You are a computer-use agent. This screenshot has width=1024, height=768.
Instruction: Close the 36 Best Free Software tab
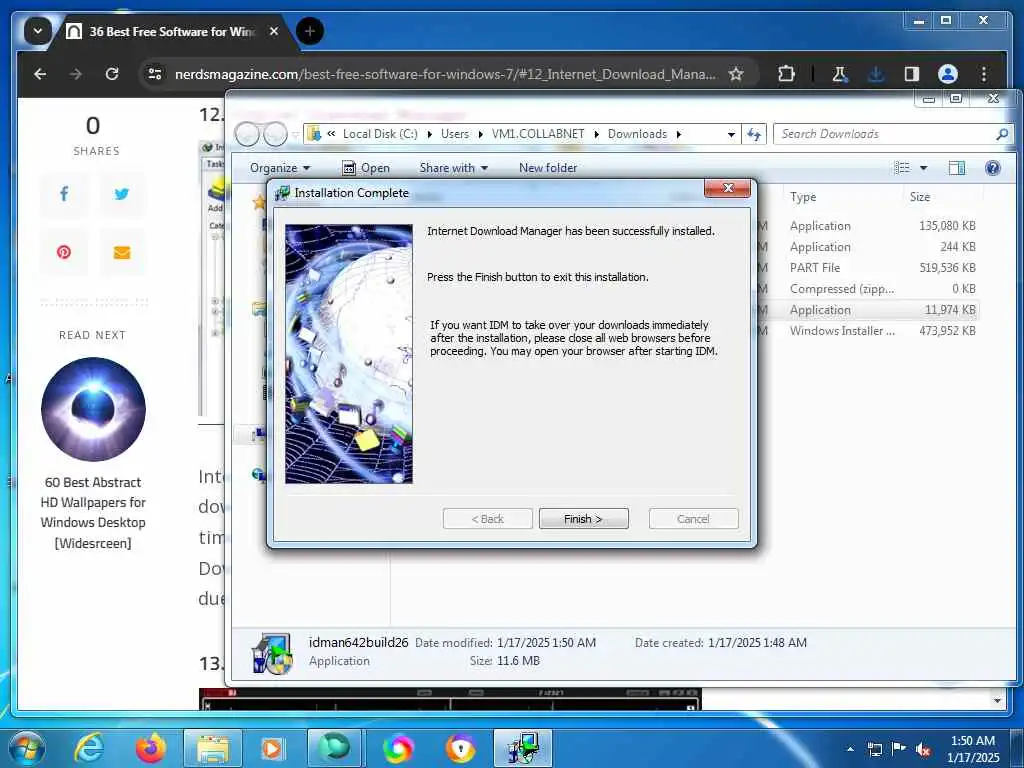click(x=274, y=31)
